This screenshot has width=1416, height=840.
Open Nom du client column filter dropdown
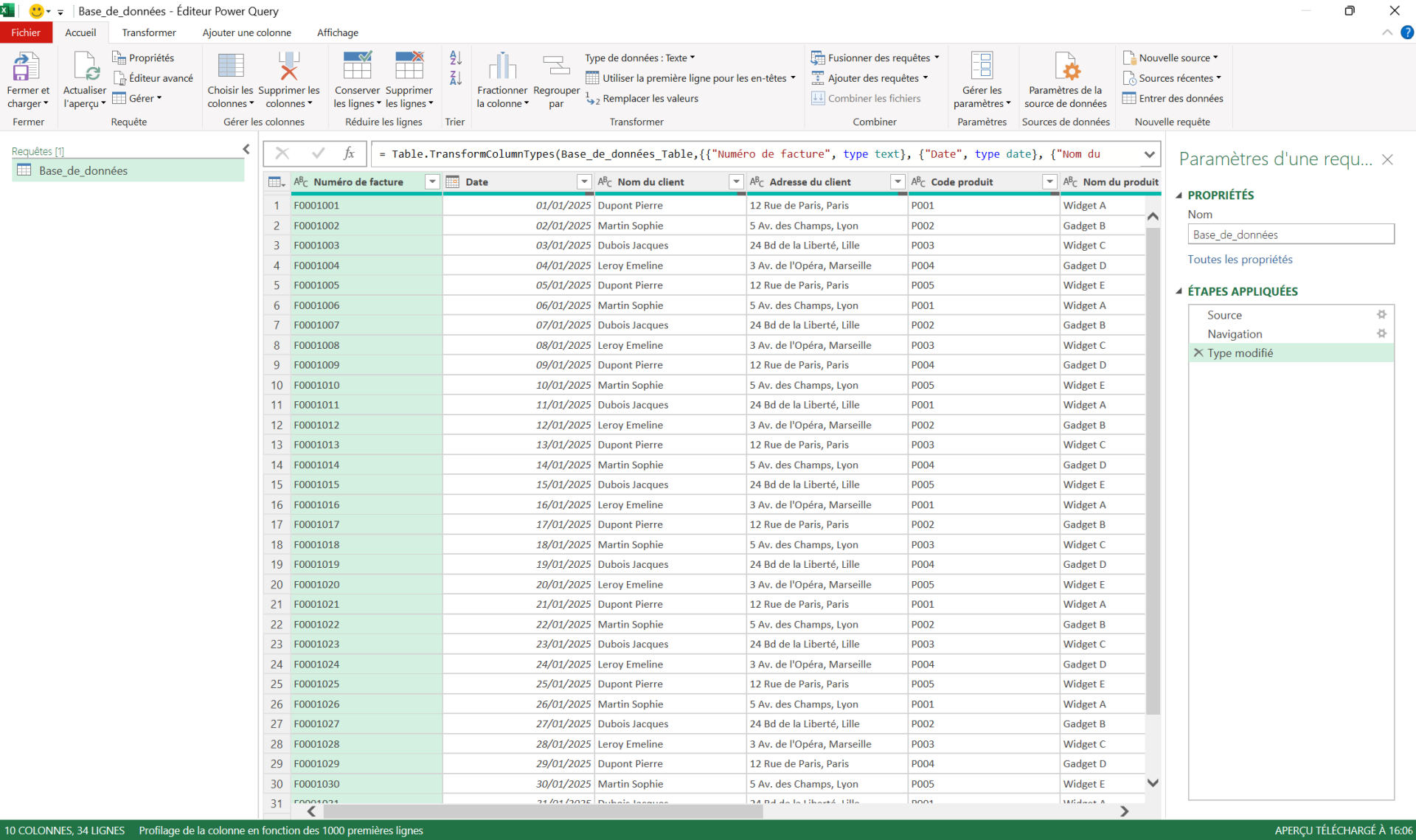[x=736, y=182]
